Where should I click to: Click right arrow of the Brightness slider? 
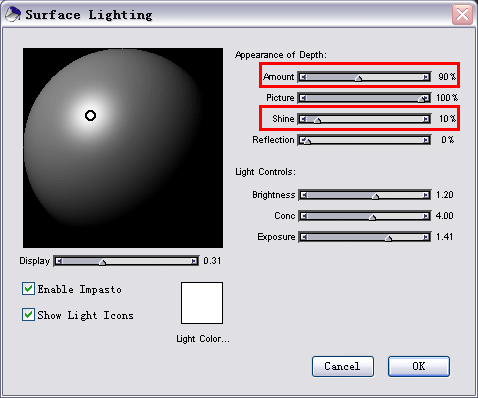(426, 195)
